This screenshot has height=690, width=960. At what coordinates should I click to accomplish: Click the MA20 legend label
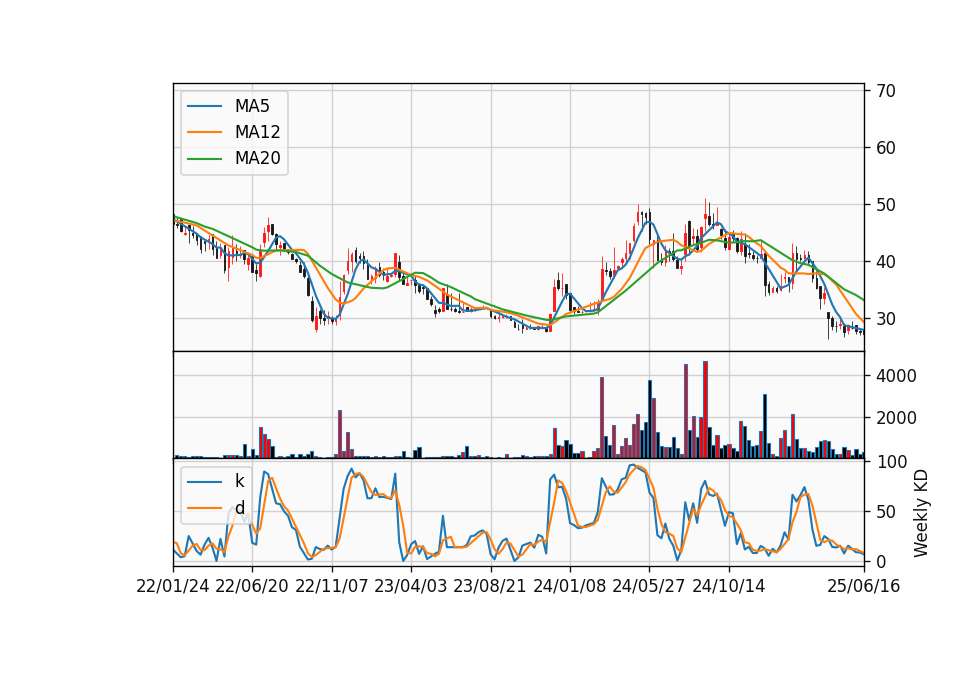click(257, 159)
